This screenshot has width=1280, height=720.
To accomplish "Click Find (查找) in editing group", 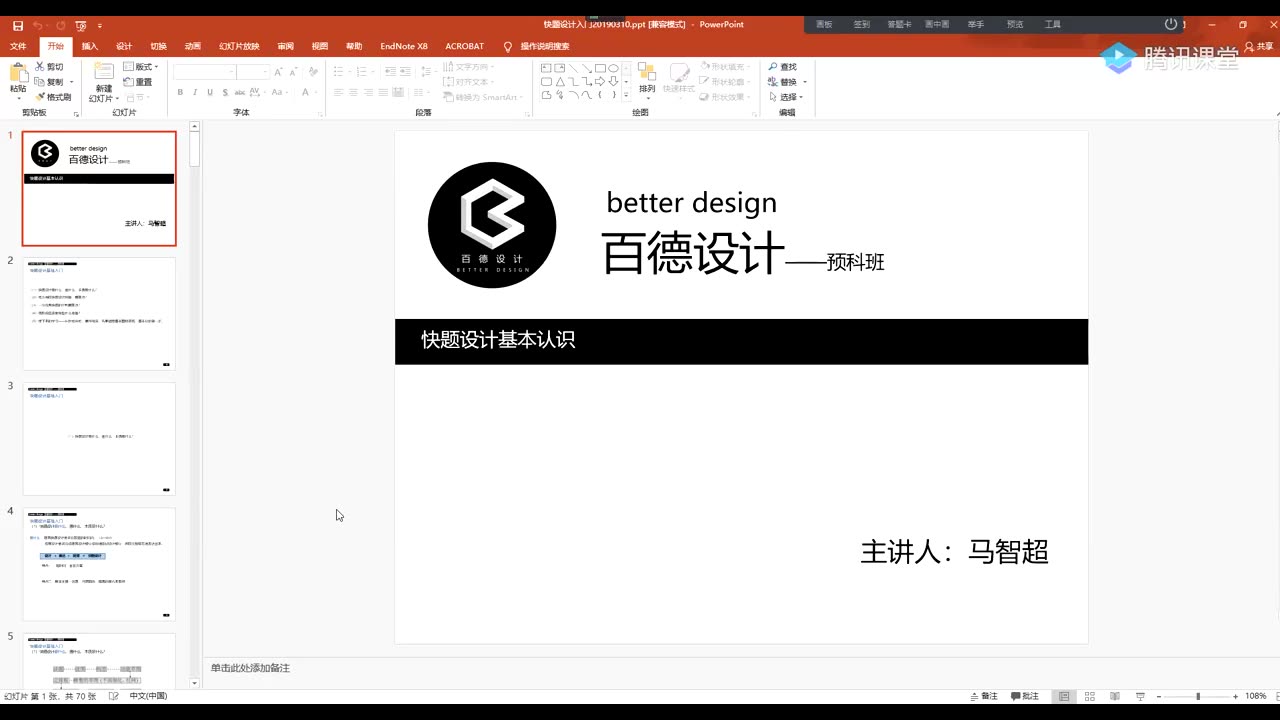I will 783,67.
